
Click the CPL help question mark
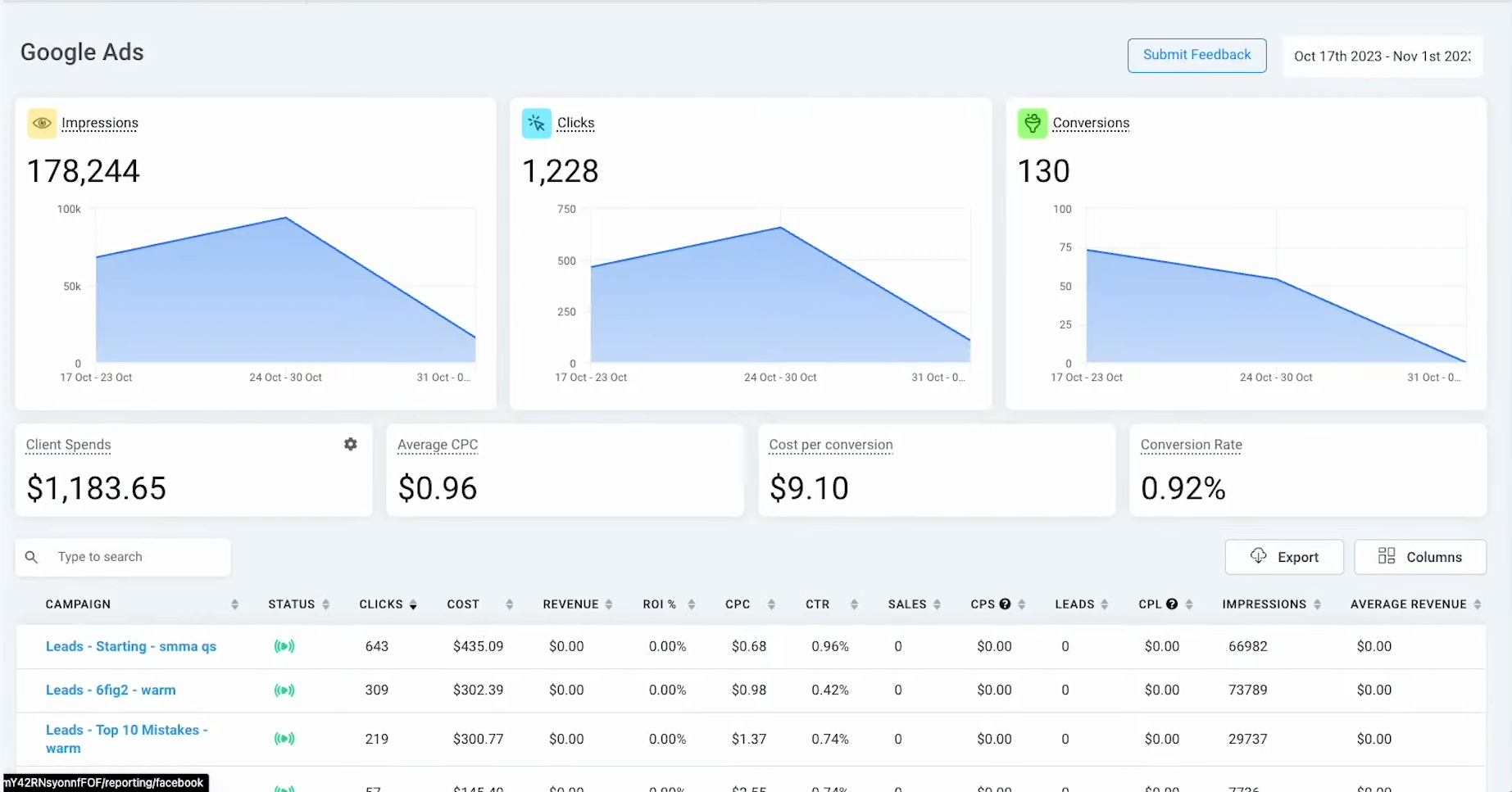pyautogui.click(x=1172, y=604)
